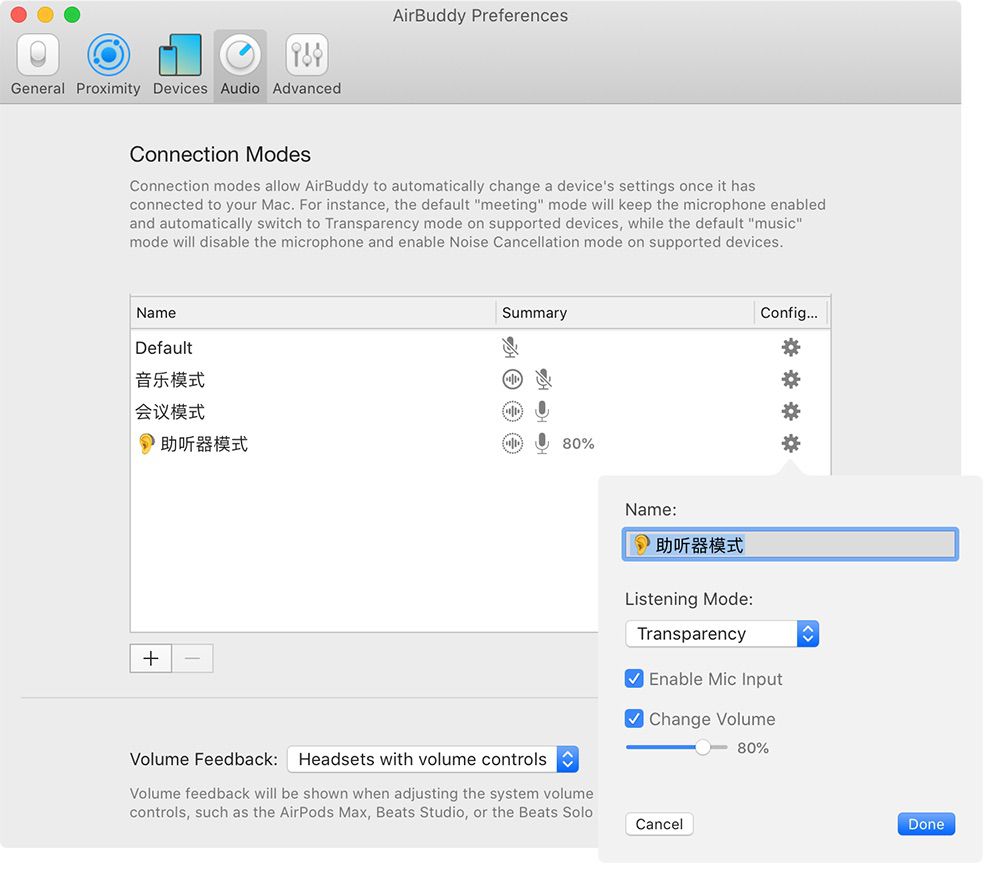This screenshot has width=1000, height=880.
Task: Click transparency icon in 助听器模式 row
Action: click(x=512, y=443)
